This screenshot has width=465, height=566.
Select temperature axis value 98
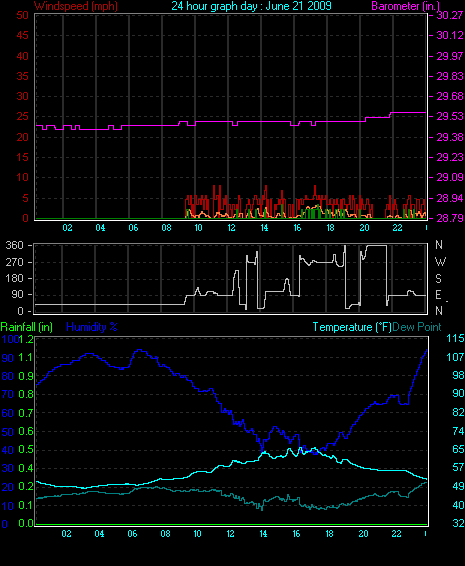pos(458,375)
